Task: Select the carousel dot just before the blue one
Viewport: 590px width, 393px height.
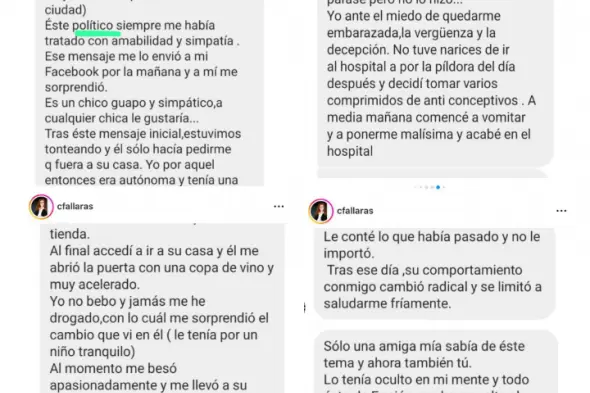Action: tap(432, 187)
